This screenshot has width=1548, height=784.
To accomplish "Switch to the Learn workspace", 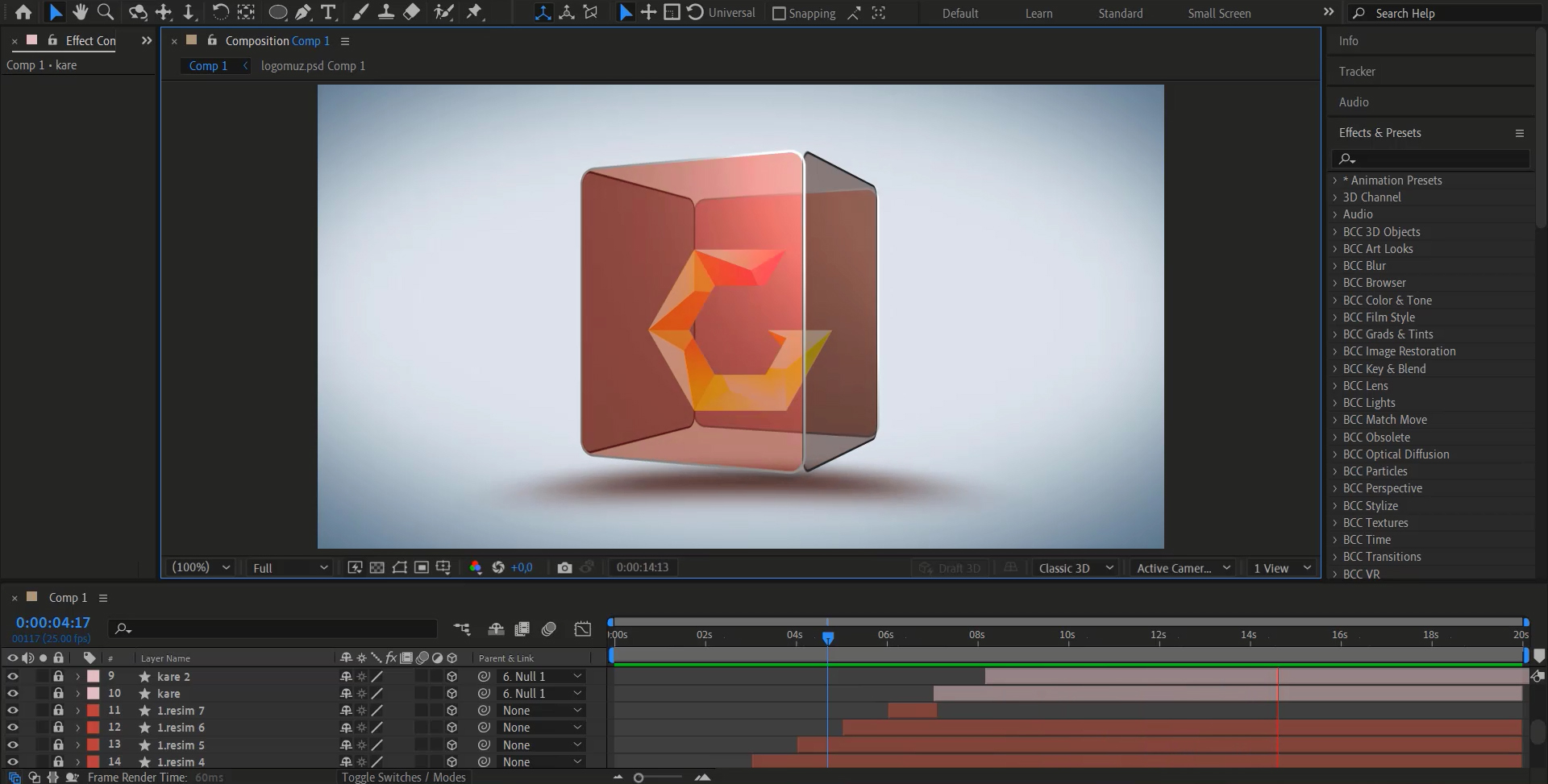I will click(1038, 14).
